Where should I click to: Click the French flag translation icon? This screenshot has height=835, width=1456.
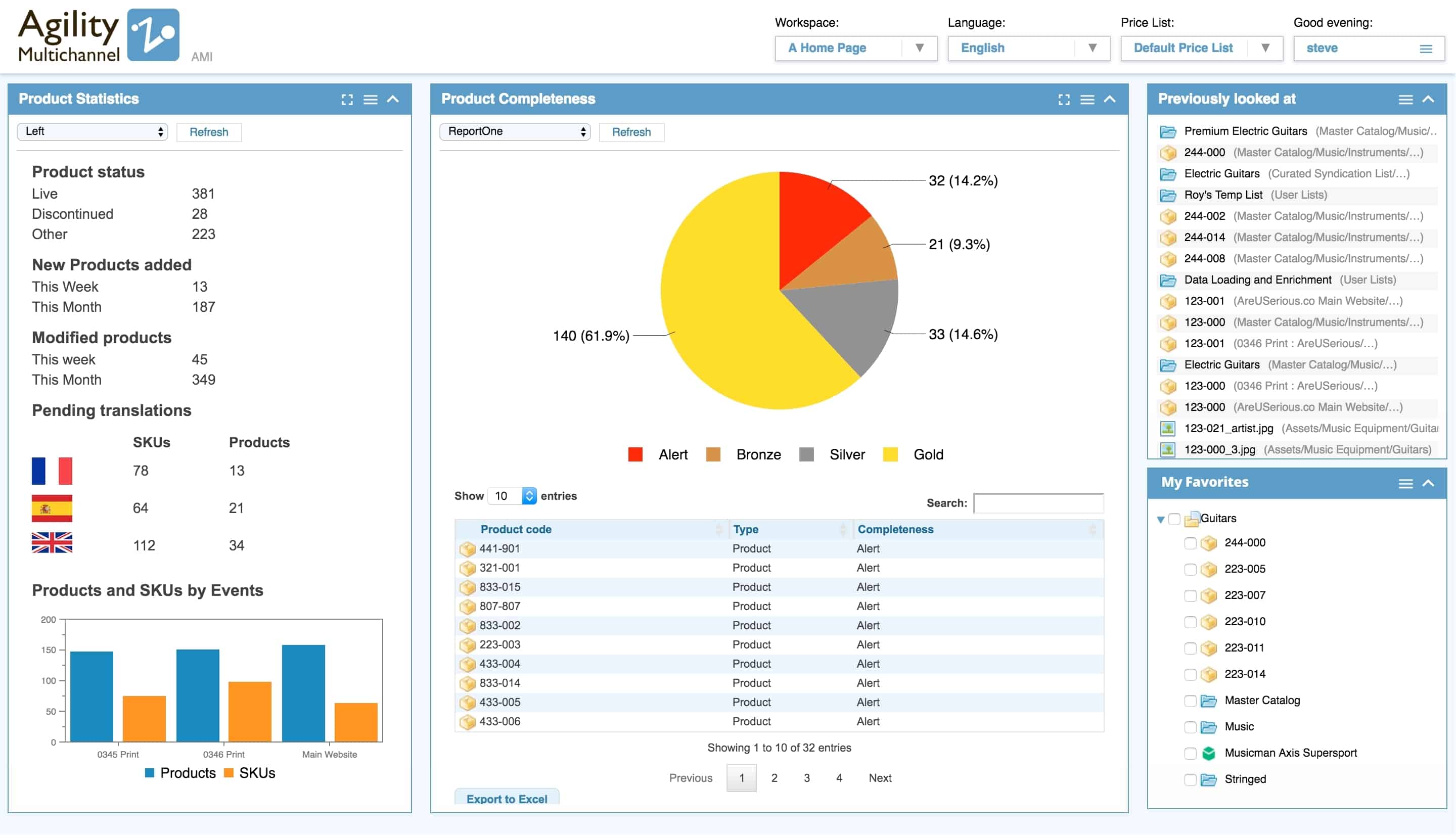(x=52, y=471)
